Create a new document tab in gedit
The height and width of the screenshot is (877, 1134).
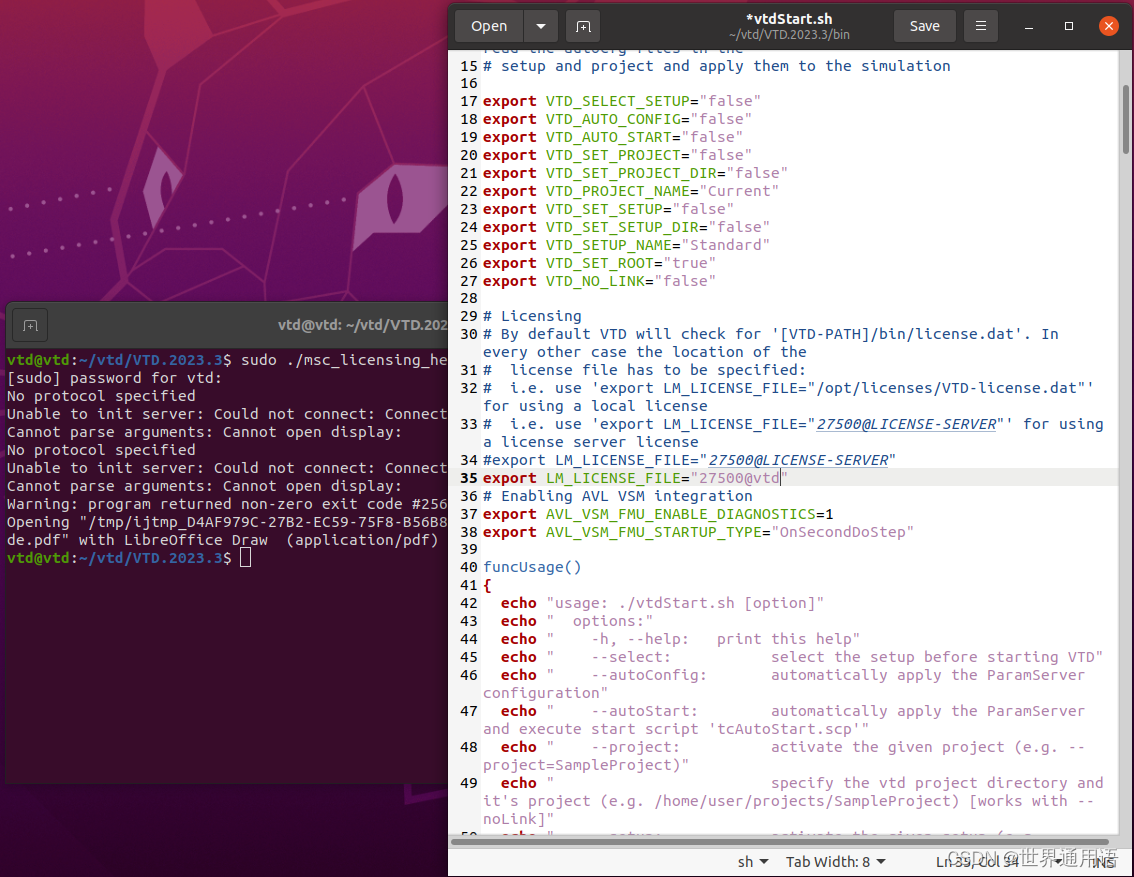click(x=583, y=26)
